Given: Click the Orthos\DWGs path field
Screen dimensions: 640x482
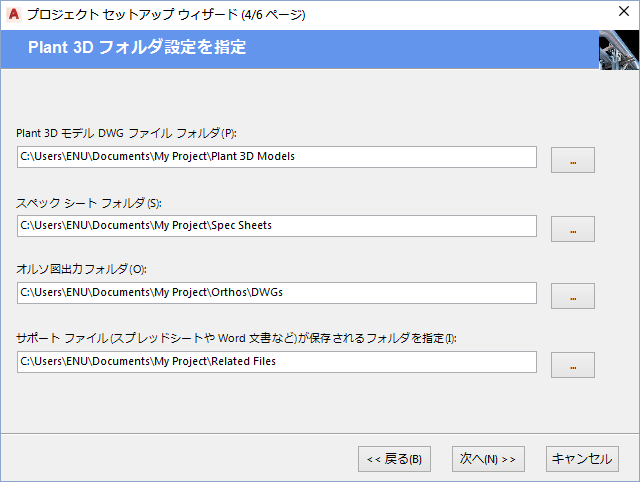Looking at the screenshot, I should tap(277, 293).
